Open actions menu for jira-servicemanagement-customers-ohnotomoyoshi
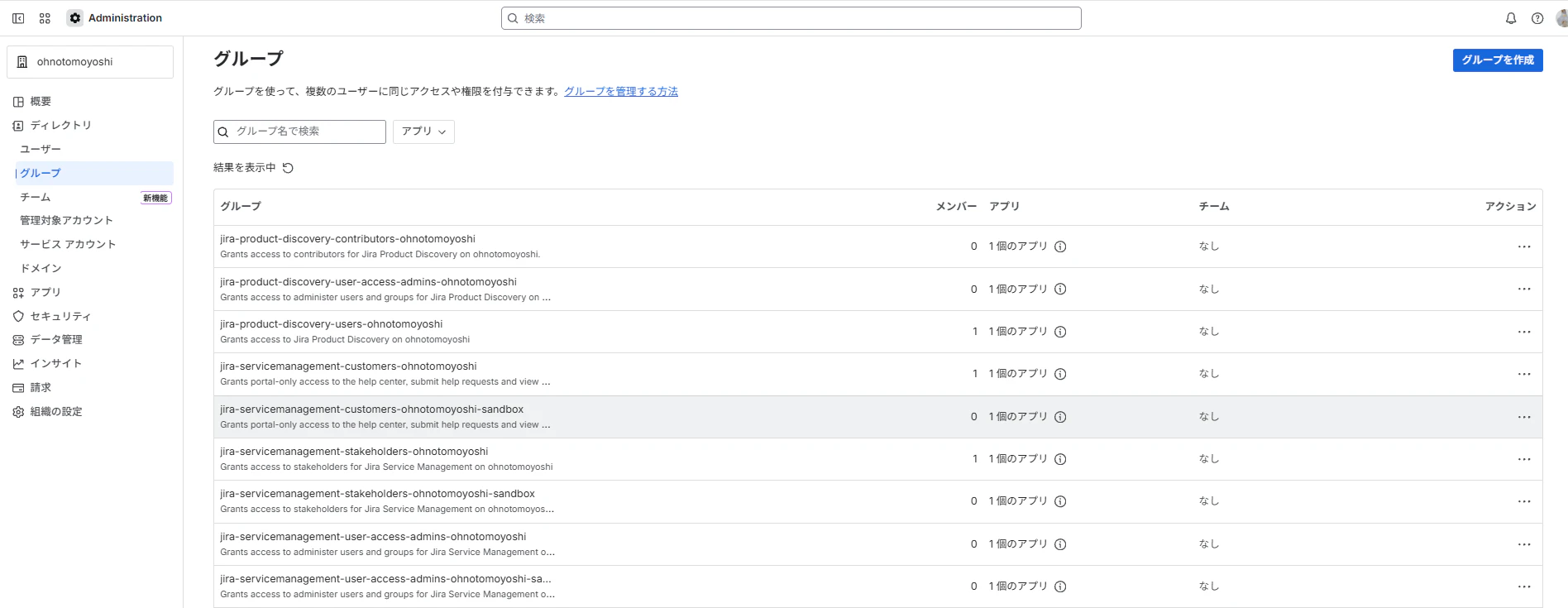The image size is (1568, 608). pyautogui.click(x=1524, y=374)
